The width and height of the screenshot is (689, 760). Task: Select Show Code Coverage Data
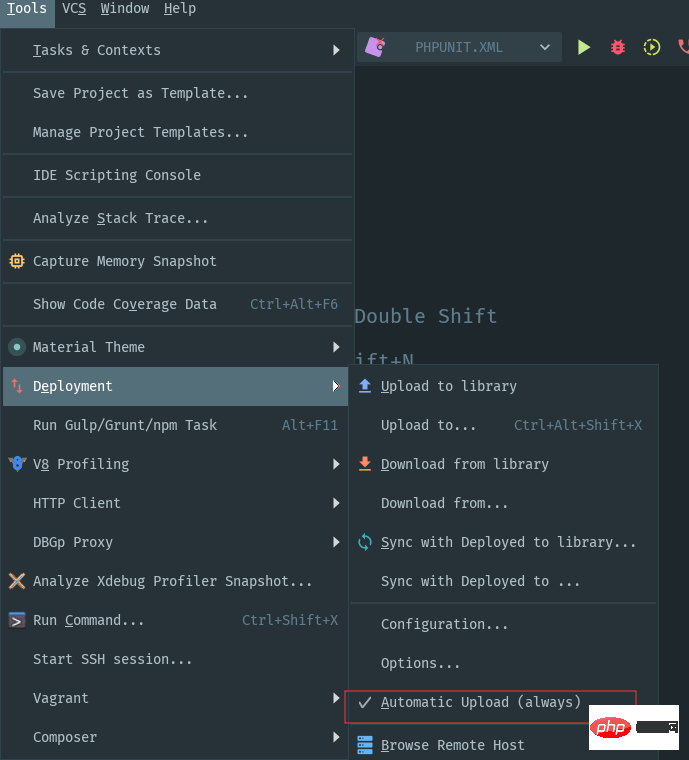(177, 304)
